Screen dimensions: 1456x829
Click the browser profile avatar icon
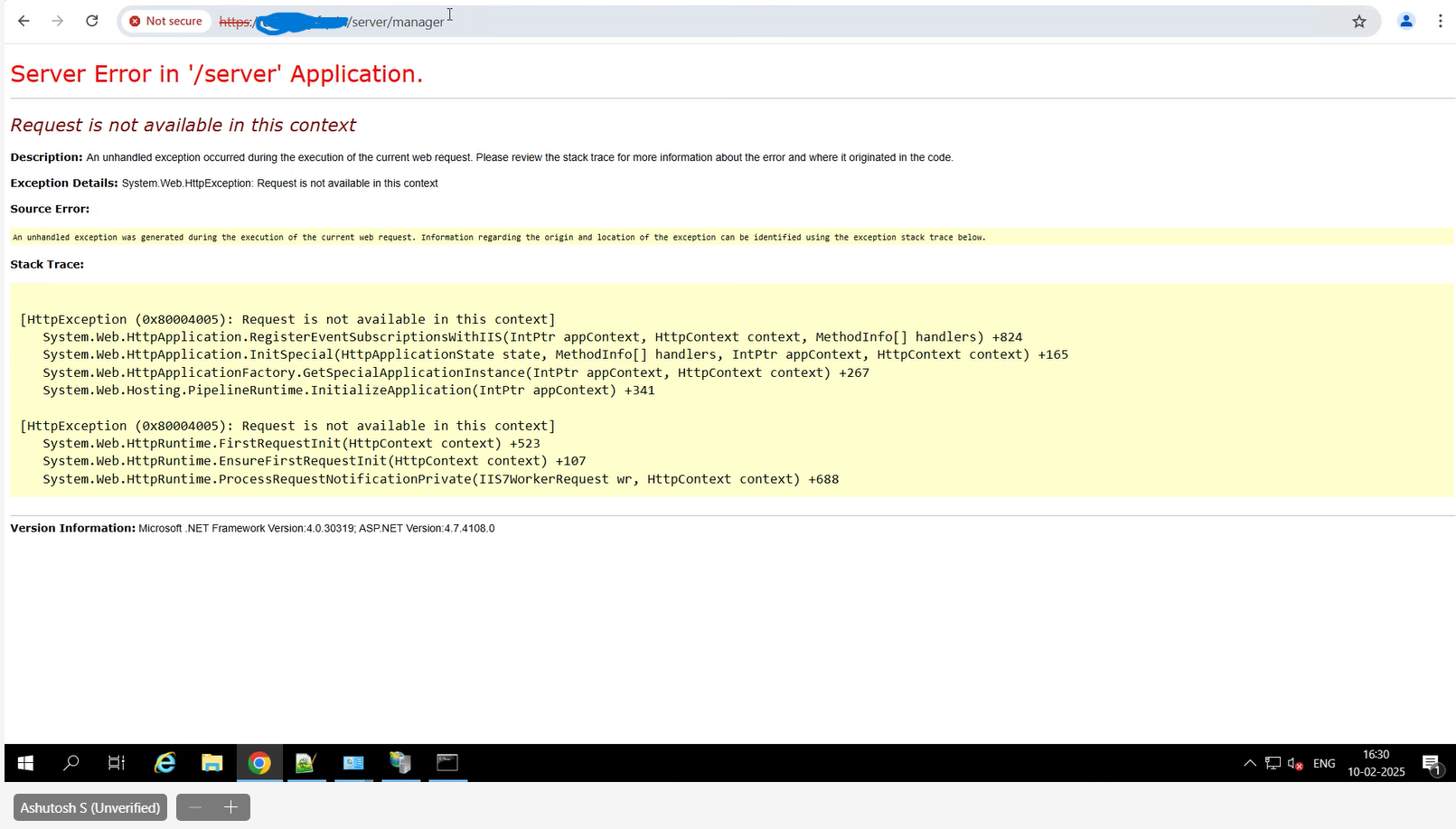tap(1406, 21)
